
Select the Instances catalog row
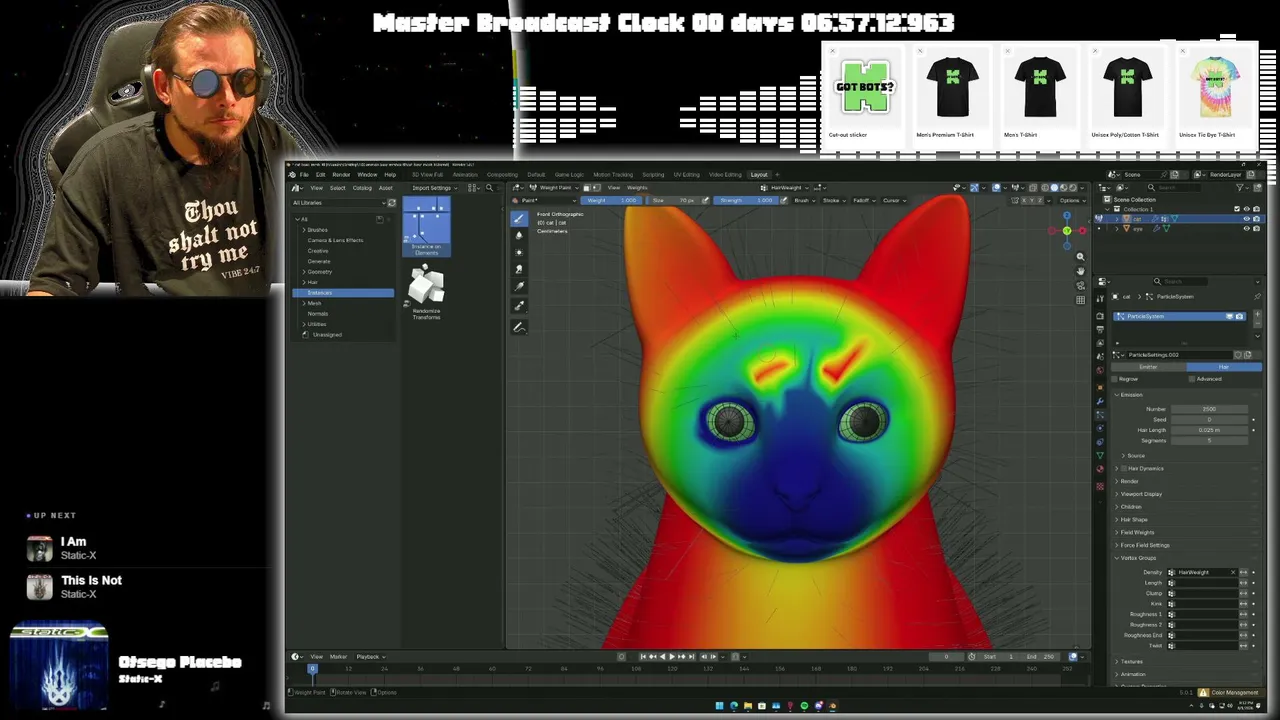coord(343,293)
